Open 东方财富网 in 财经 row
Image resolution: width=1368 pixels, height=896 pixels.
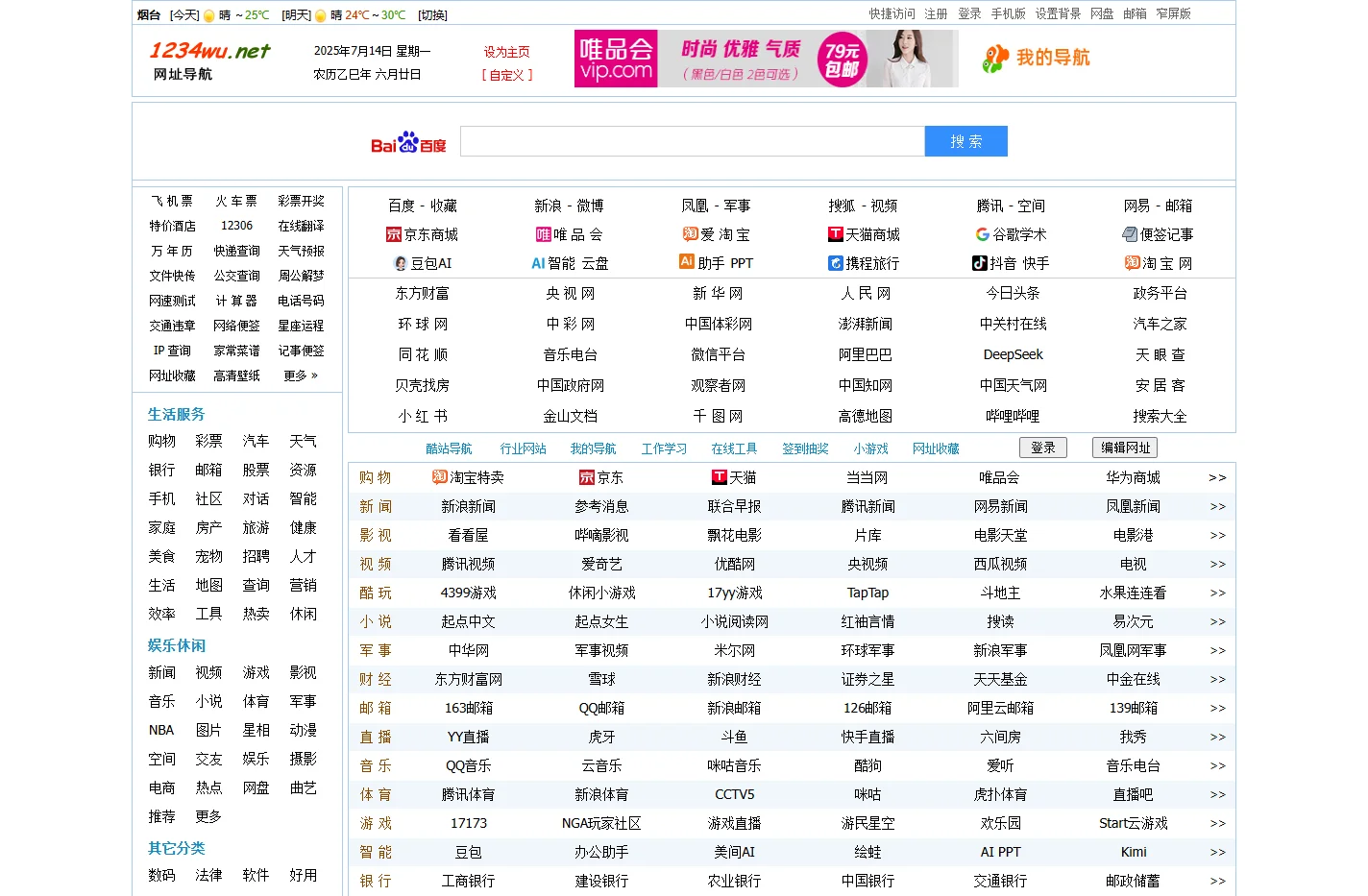point(468,679)
